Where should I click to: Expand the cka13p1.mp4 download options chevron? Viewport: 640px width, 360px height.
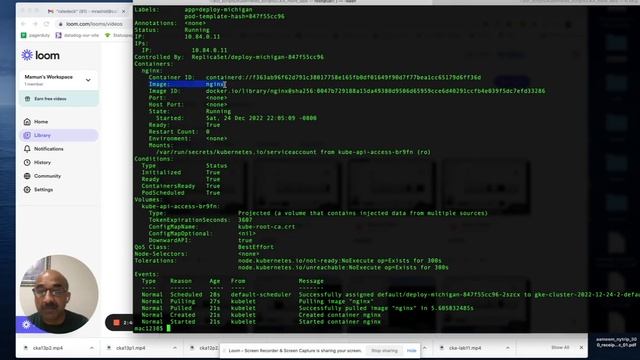(175, 348)
